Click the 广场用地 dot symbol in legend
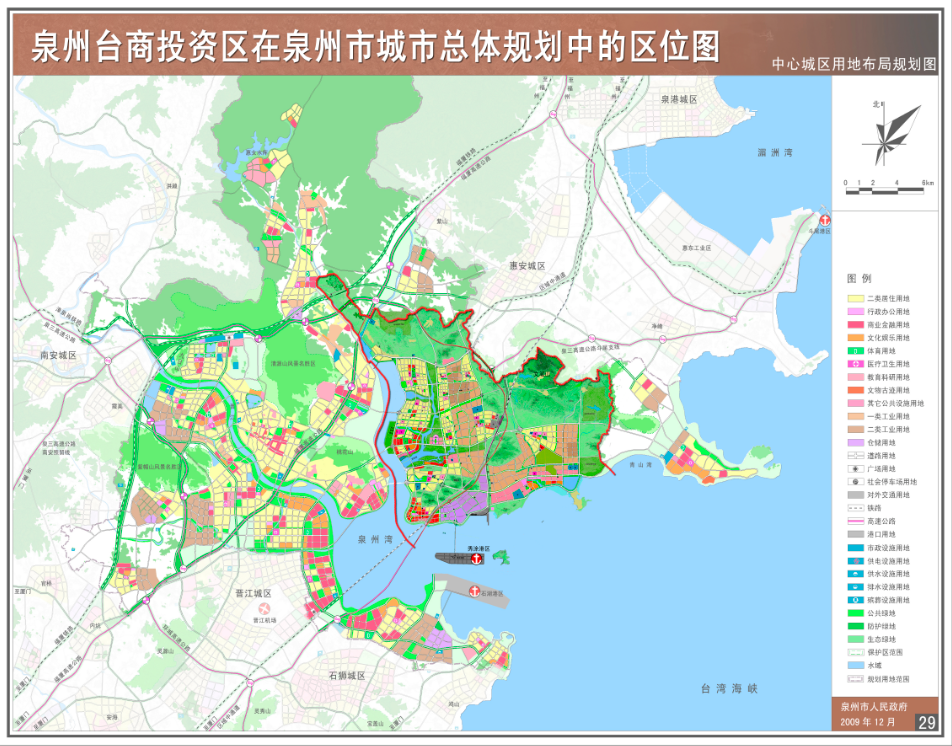 point(854,468)
